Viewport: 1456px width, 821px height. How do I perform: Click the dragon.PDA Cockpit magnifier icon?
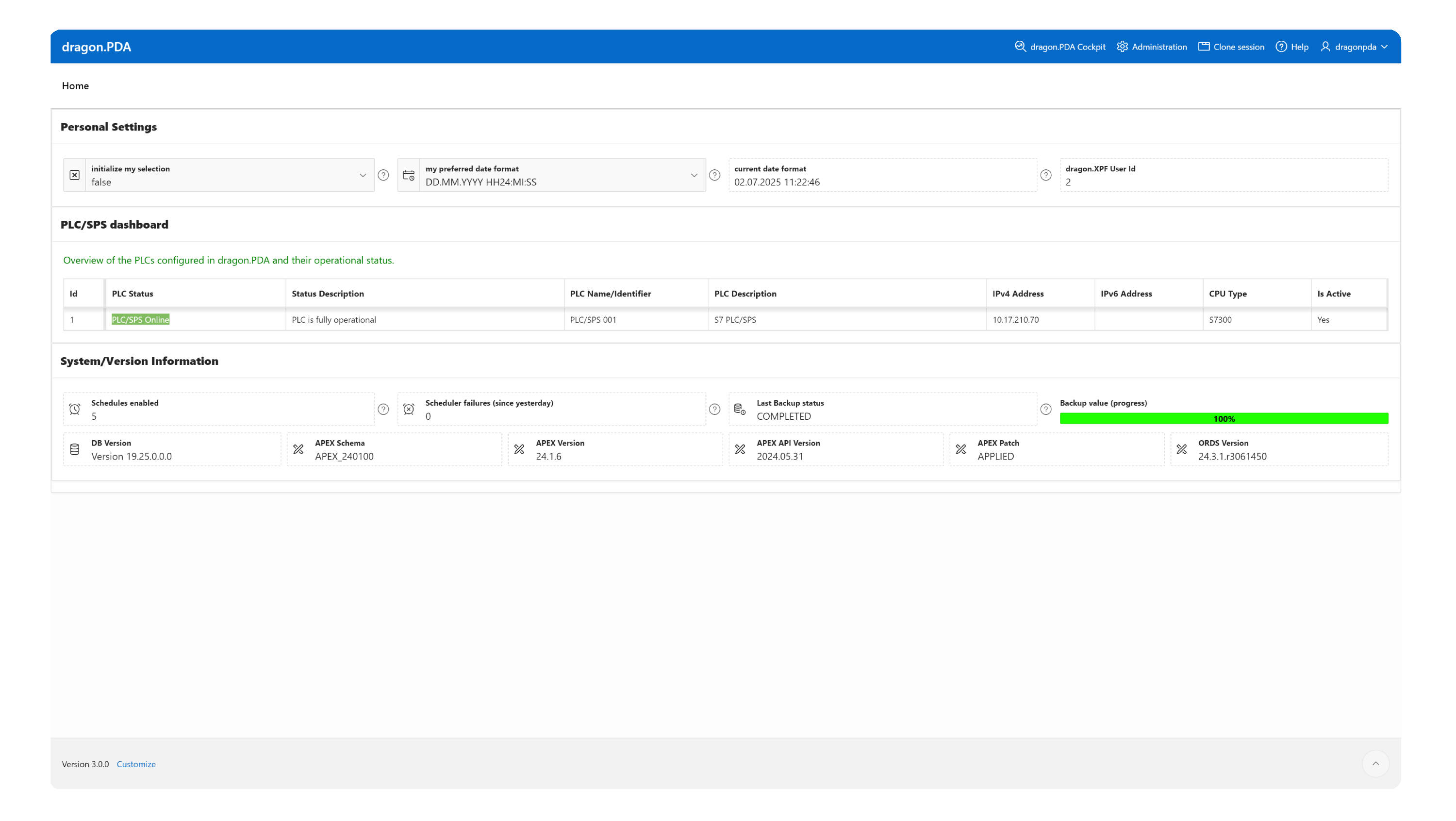coord(1020,46)
